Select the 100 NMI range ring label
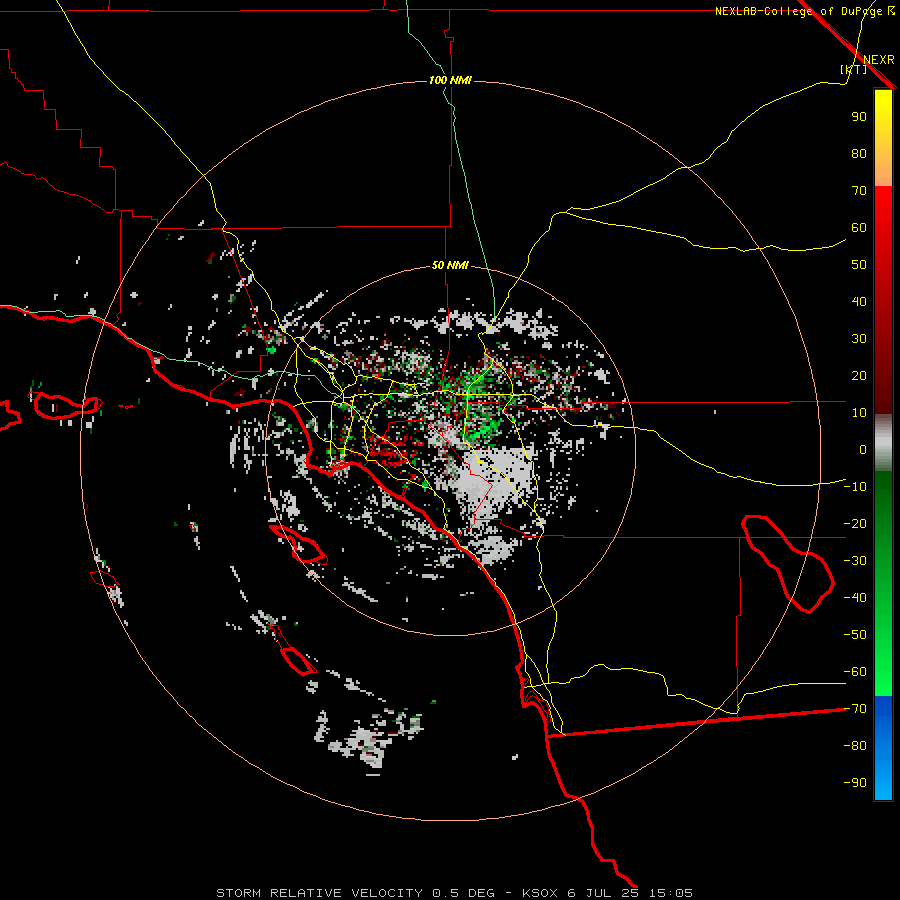Image resolution: width=900 pixels, height=900 pixels. coord(451,80)
